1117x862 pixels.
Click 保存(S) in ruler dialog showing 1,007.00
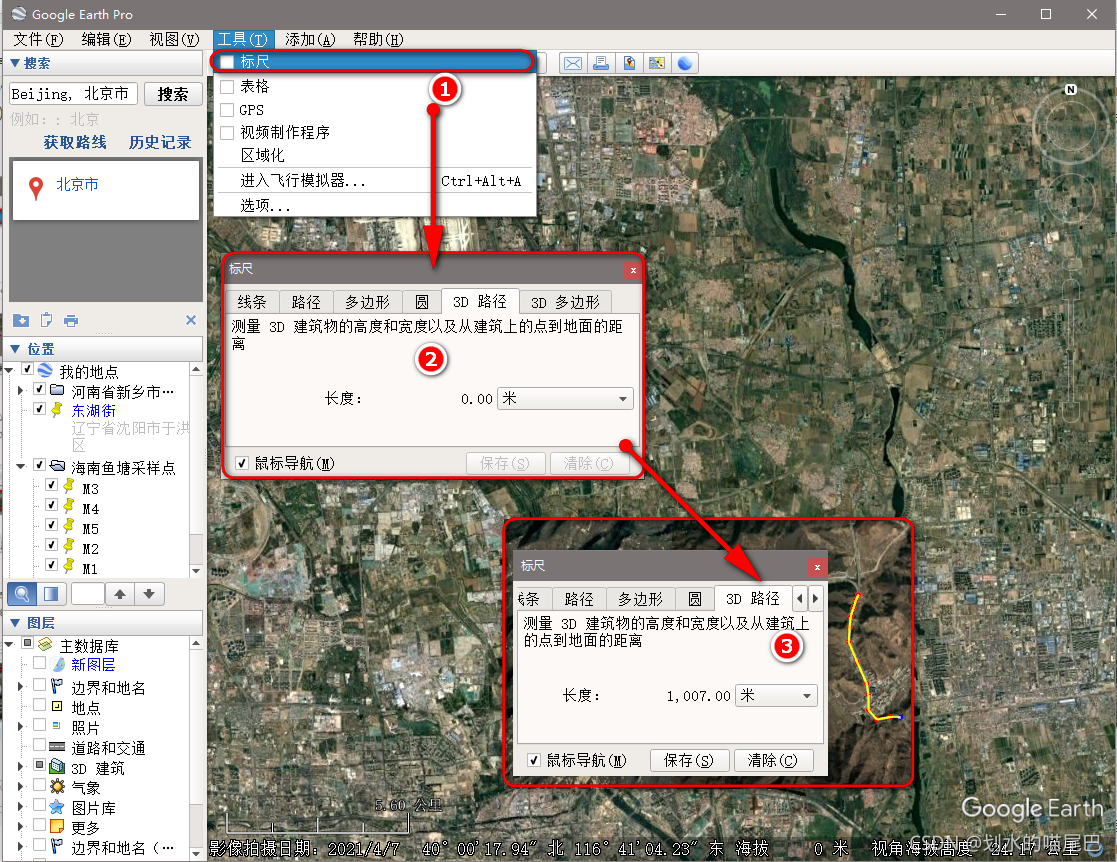pyautogui.click(x=689, y=760)
